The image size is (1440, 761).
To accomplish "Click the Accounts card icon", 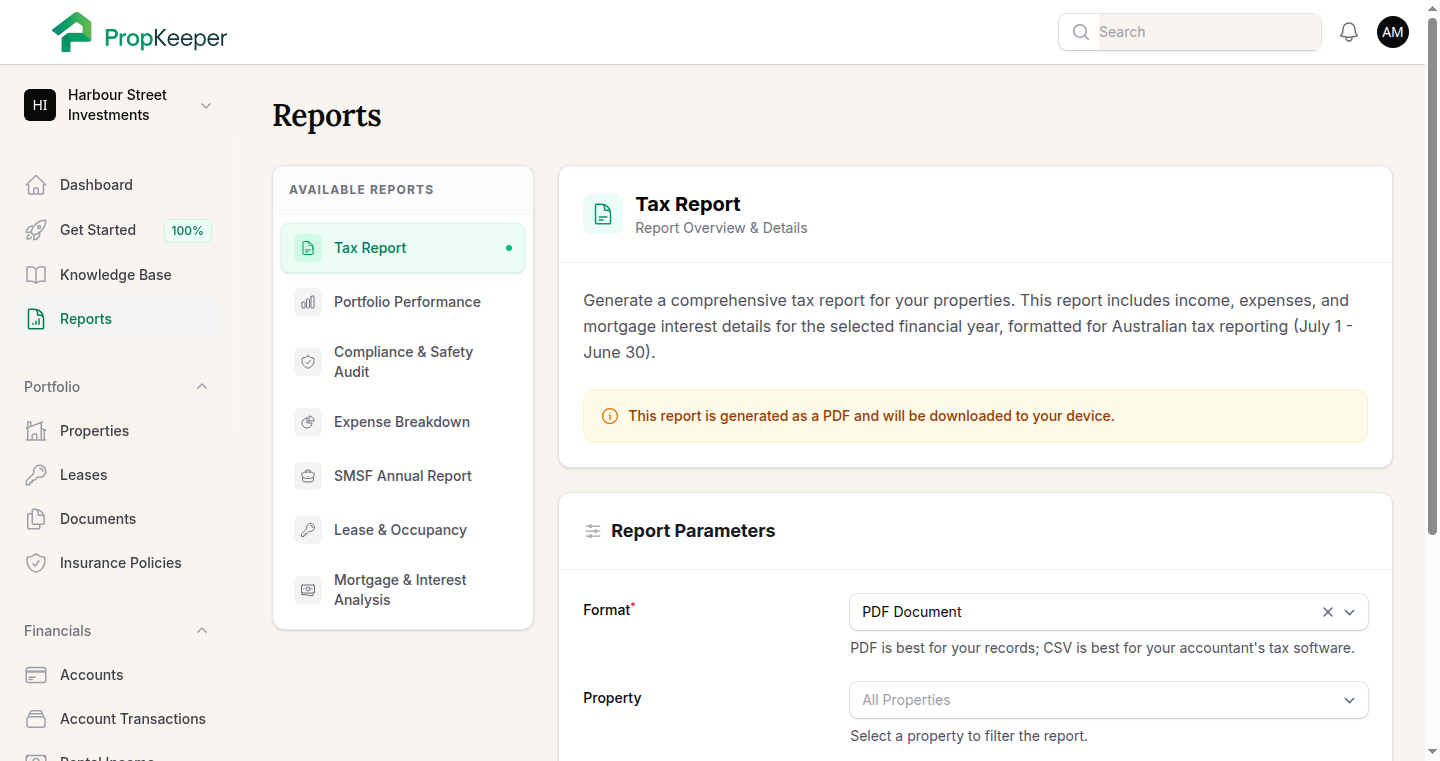I will tap(36, 675).
